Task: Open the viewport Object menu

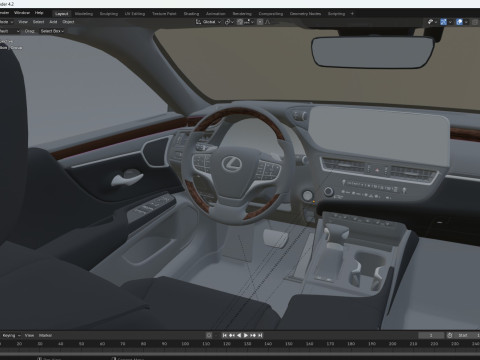Action: pos(68,22)
